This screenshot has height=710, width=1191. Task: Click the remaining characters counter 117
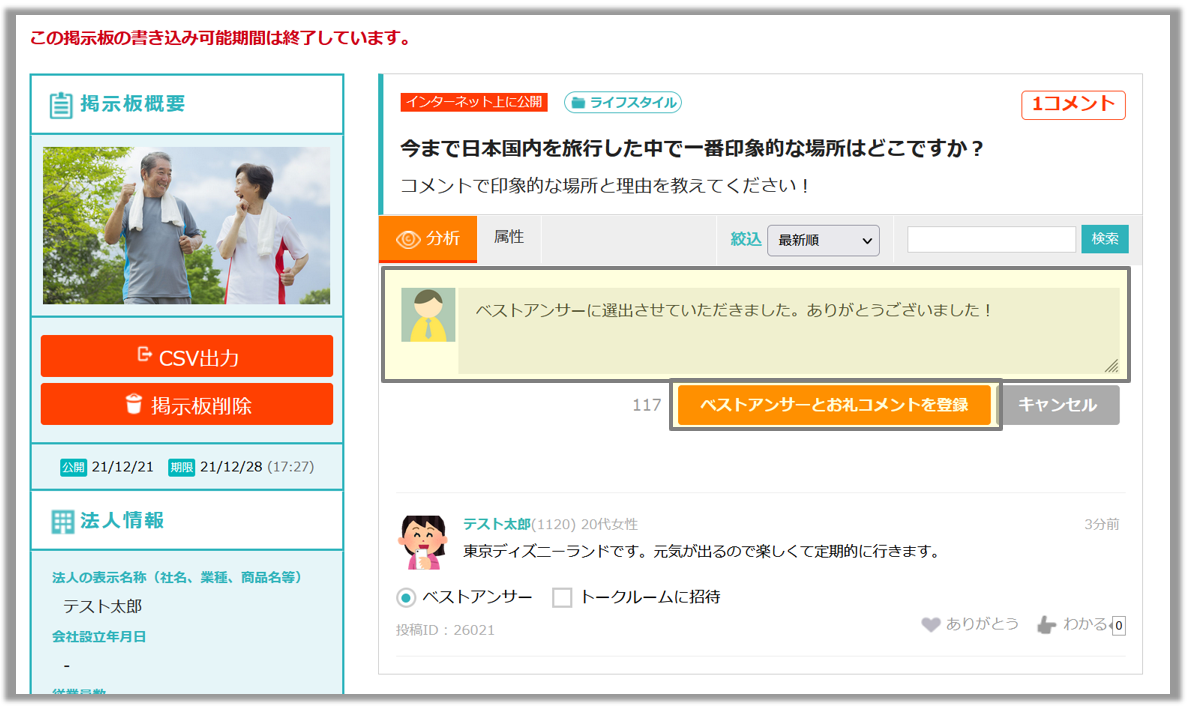tap(647, 405)
